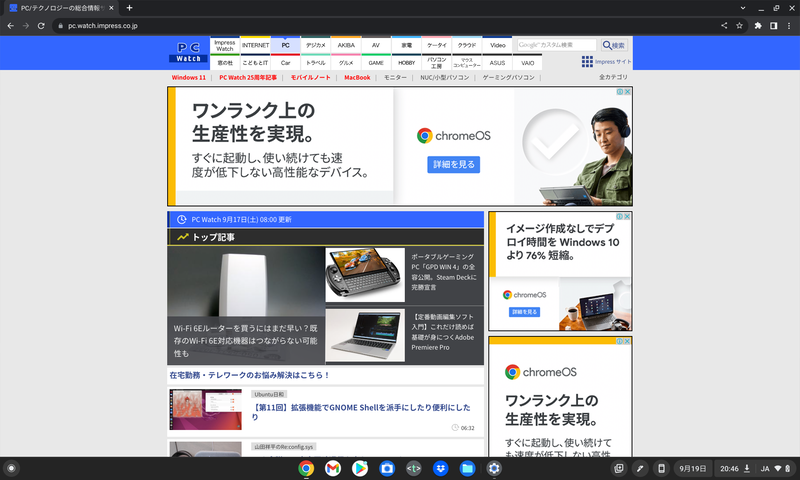Open Settings gear in the shelf
The height and width of the screenshot is (480, 800).
(494, 468)
